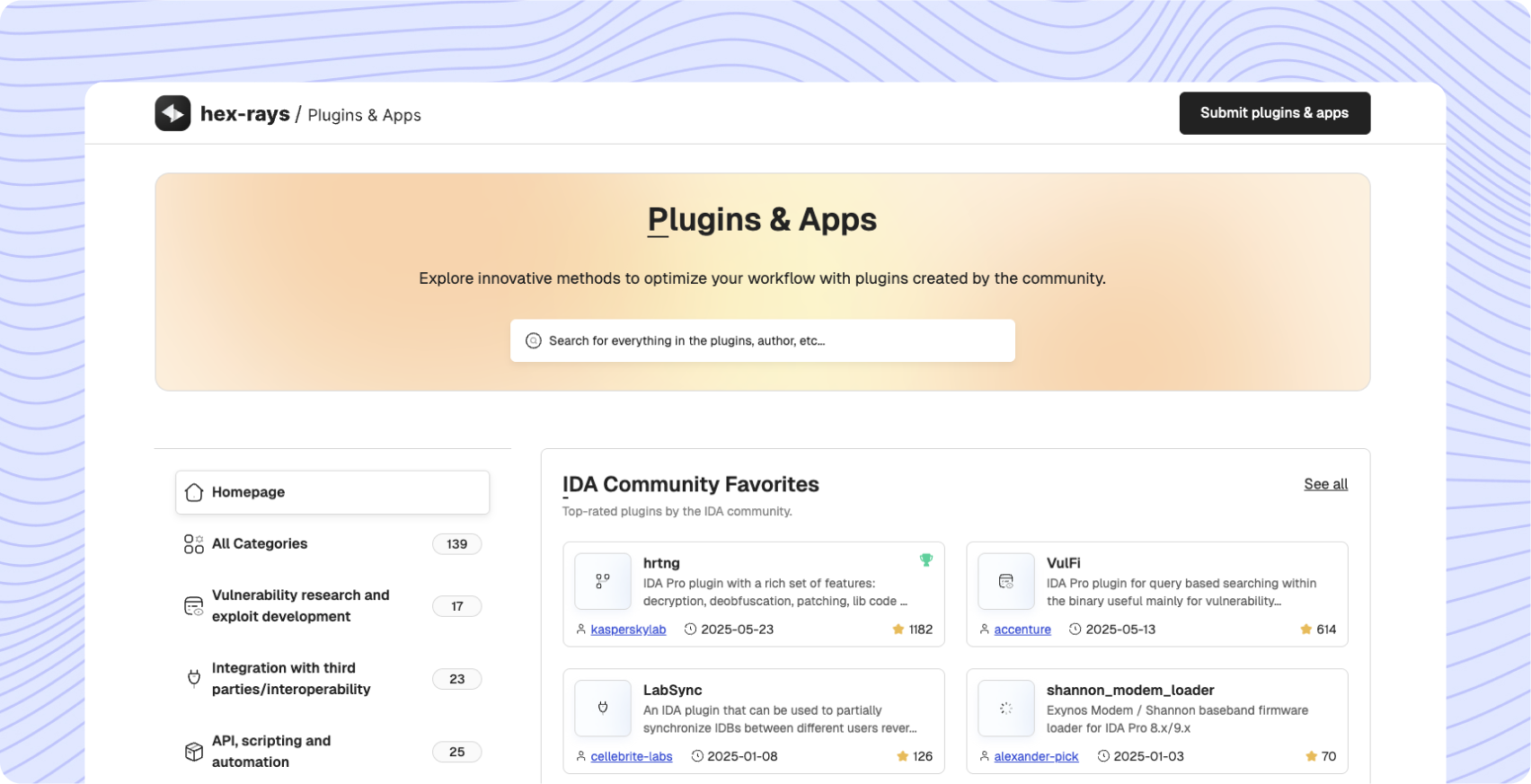The height and width of the screenshot is (784, 1531).
Task: Click the star rating icon on VulFi
Action: click(1305, 630)
